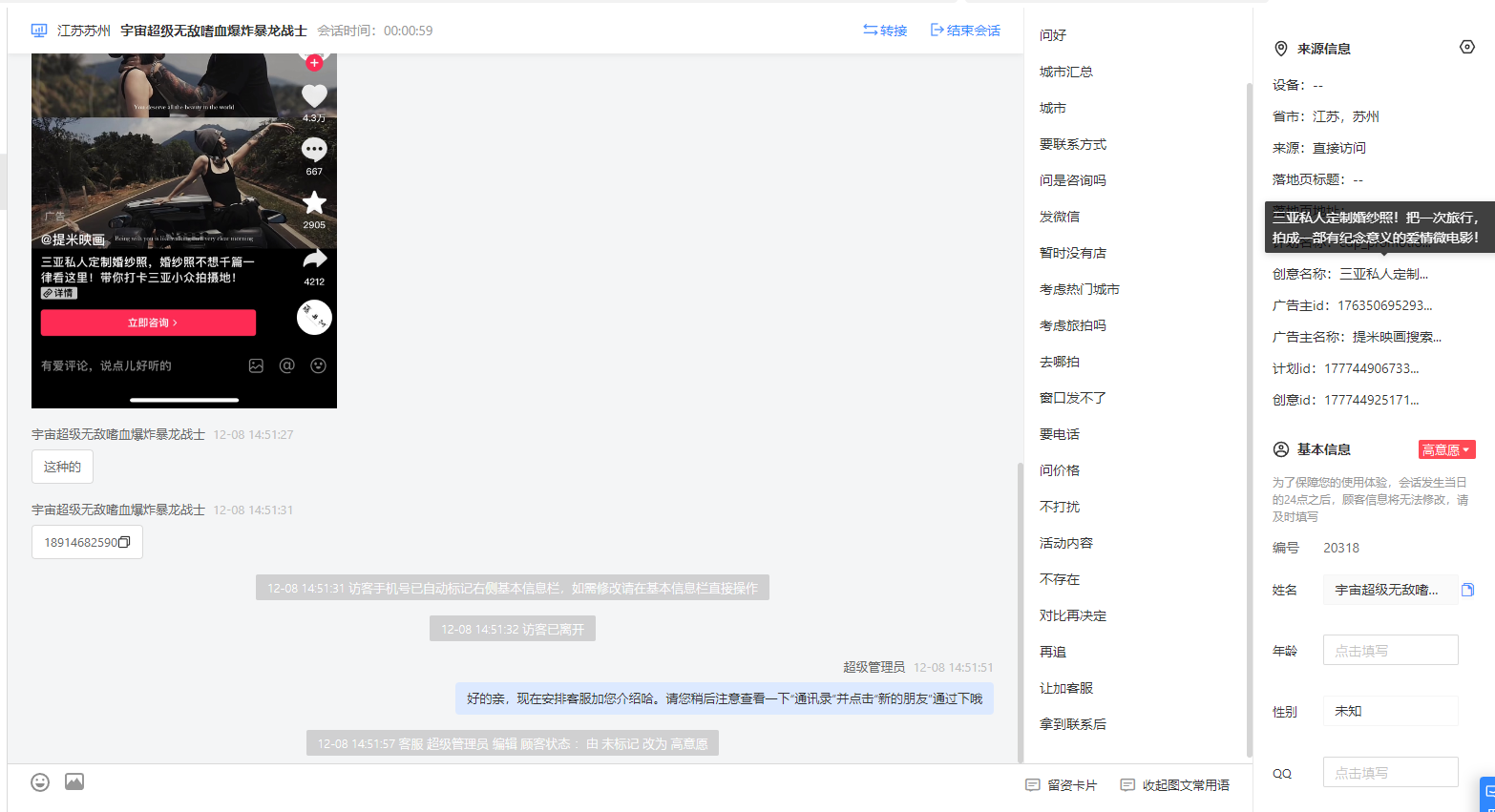Select the quick phrase 拿到联系后

[x=1073, y=724]
